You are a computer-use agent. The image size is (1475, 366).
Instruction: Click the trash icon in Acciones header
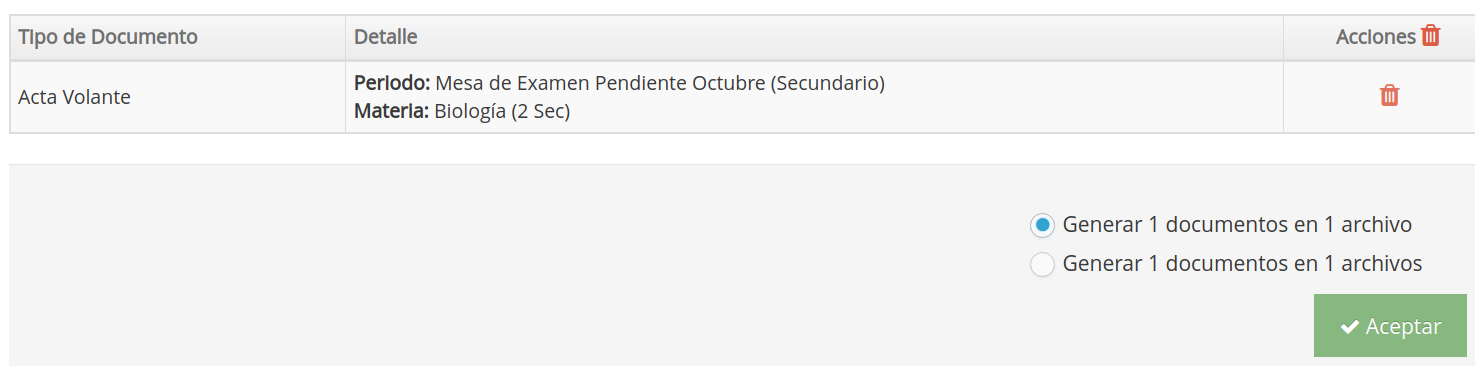click(1431, 36)
